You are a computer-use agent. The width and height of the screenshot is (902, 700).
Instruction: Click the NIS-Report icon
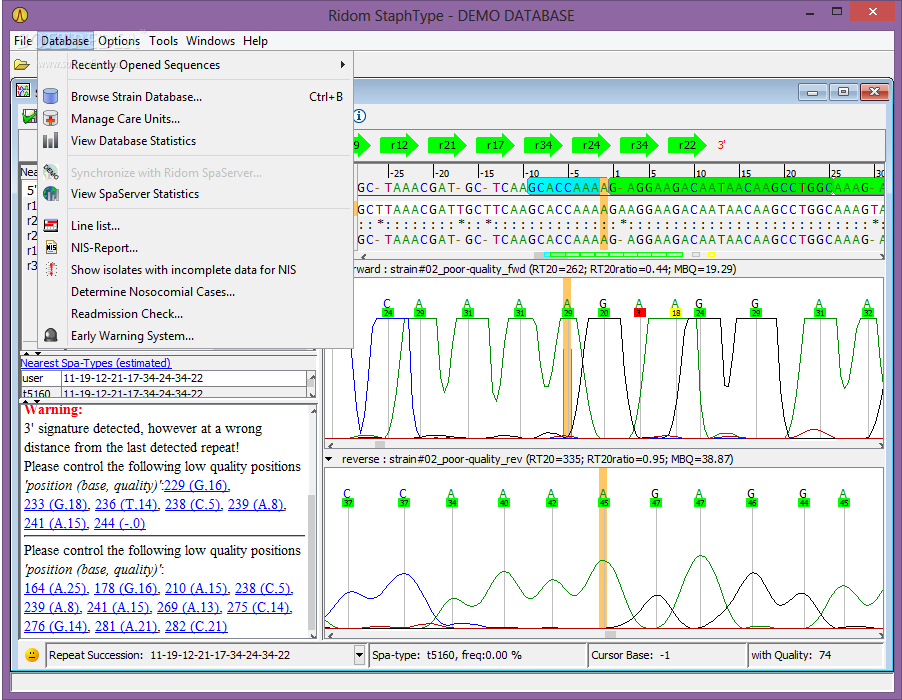51,247
